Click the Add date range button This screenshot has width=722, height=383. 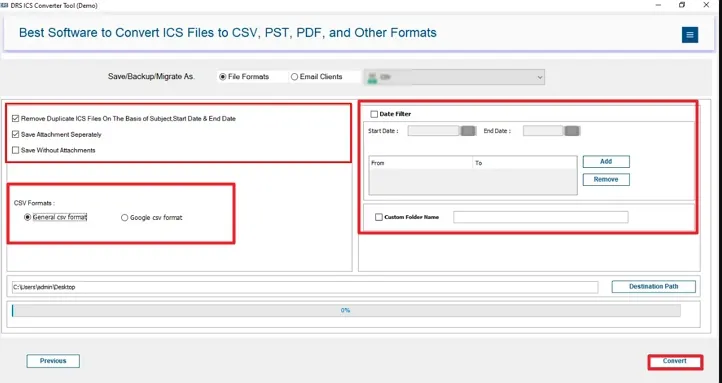[x=606, y=162]
